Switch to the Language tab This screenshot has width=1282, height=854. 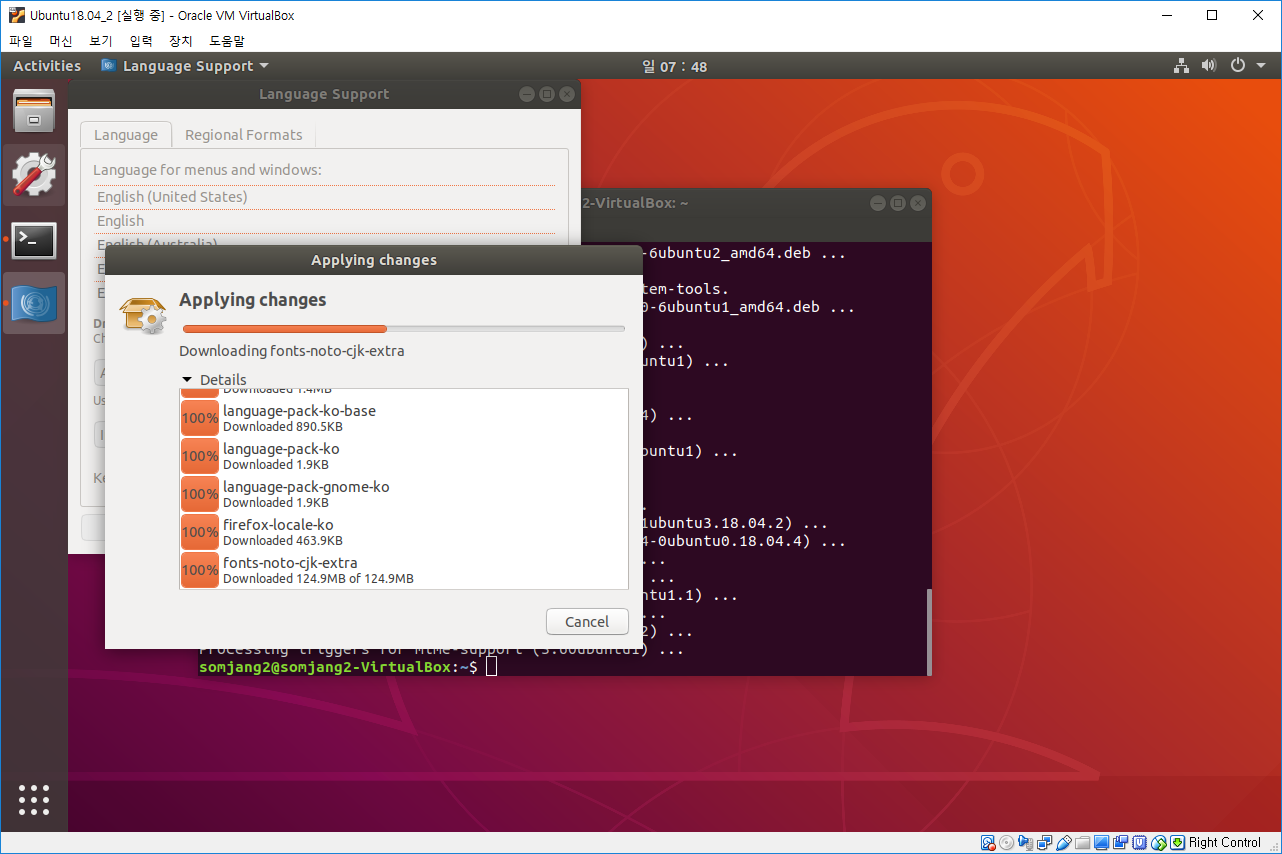point(126,135)
